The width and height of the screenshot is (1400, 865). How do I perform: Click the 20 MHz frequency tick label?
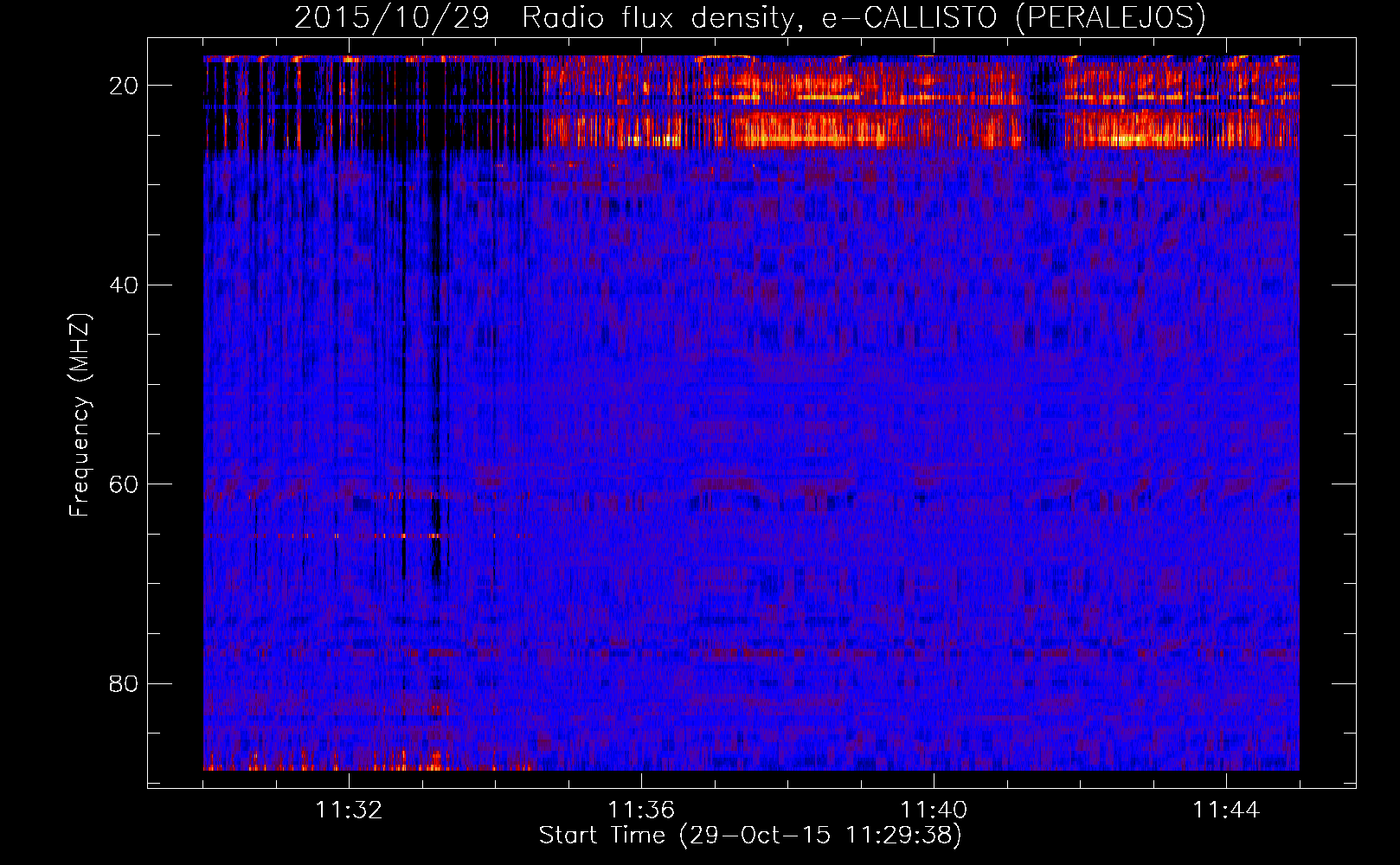tap(125, 86)
